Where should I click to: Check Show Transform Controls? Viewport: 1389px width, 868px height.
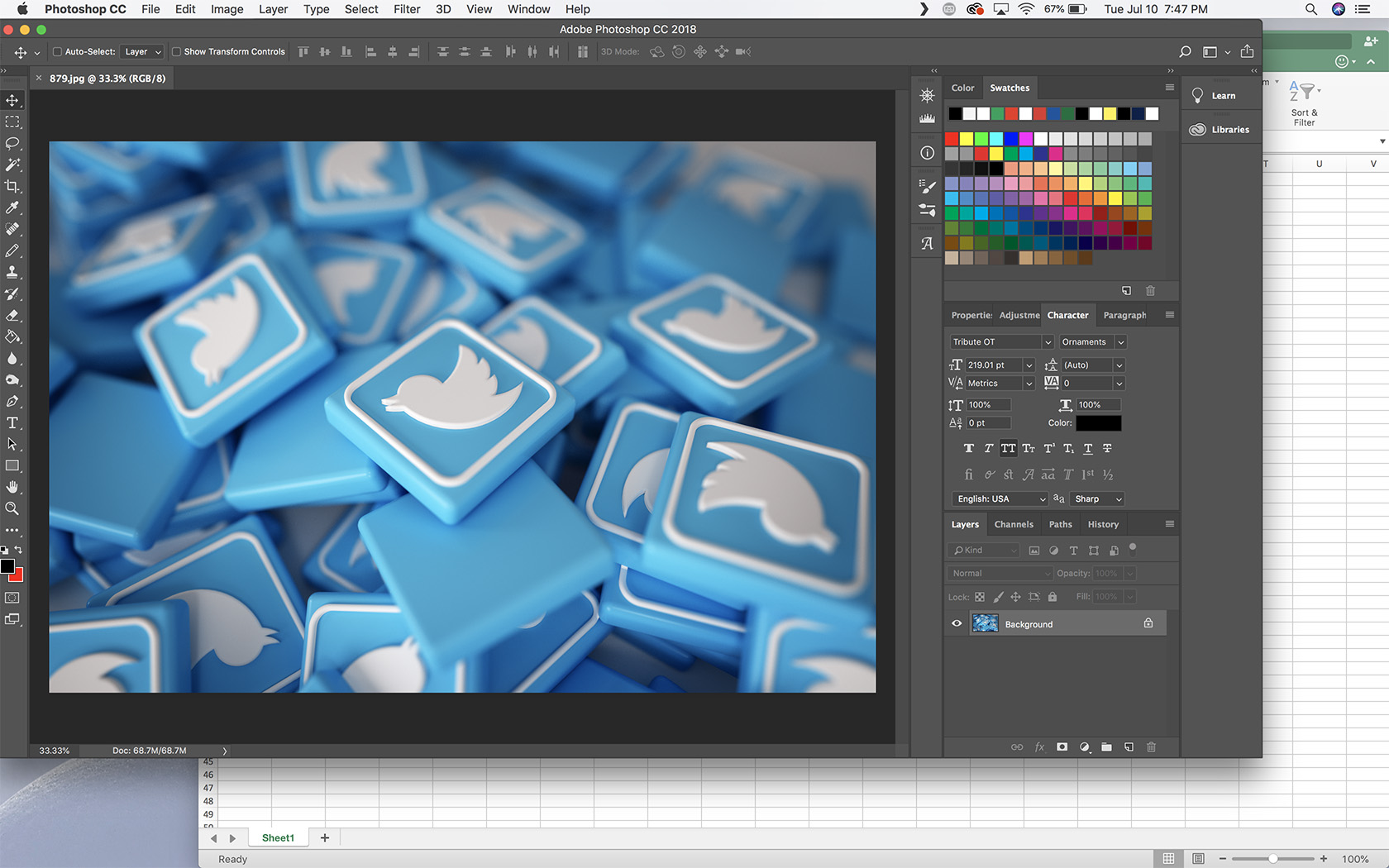click(x=176, y=52)
